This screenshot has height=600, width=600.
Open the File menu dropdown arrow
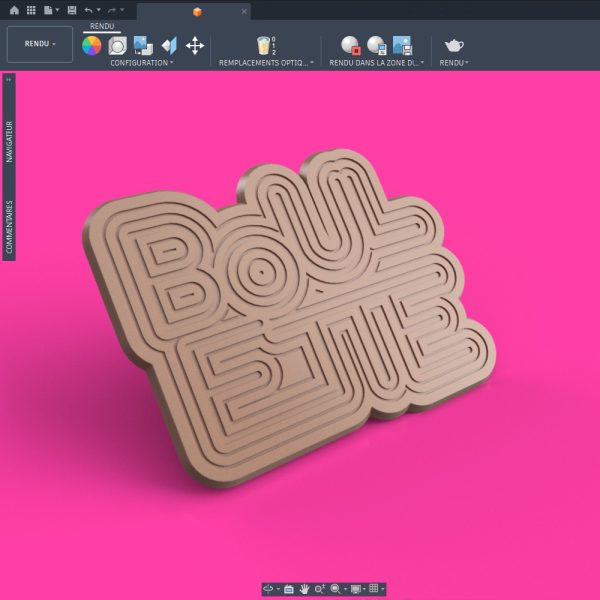[x=57, y=10]
